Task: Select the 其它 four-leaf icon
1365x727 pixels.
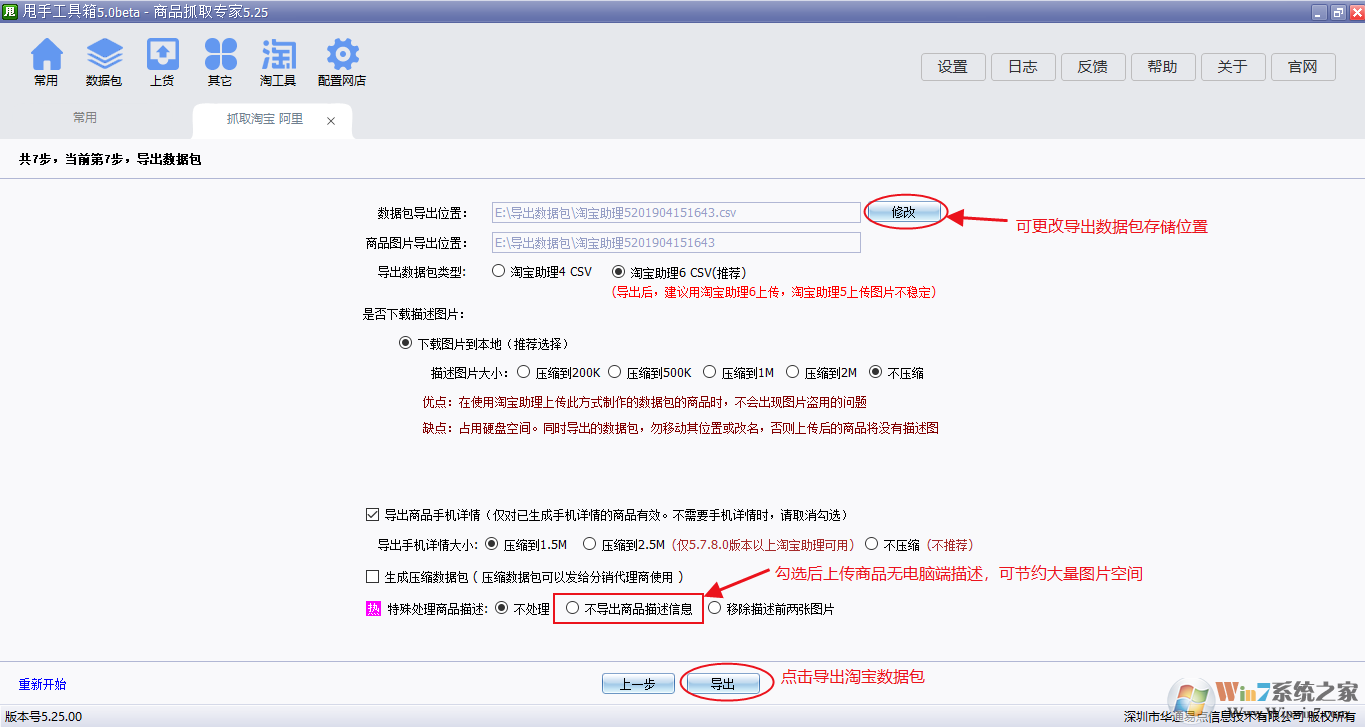Action: coord(220,56)
